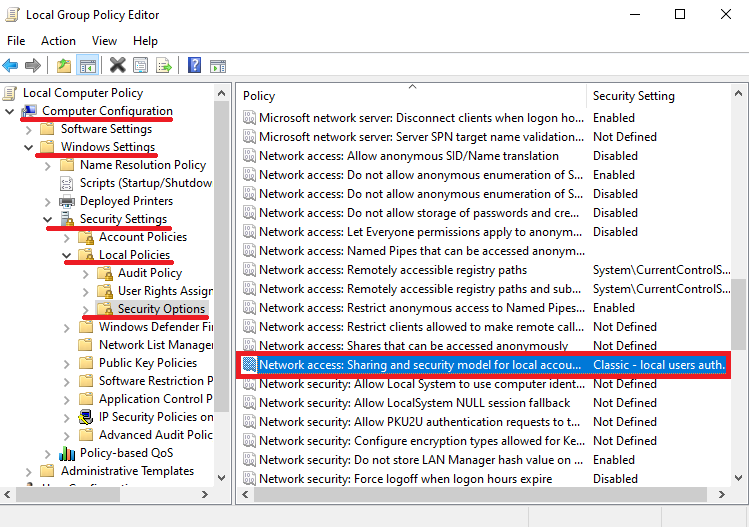Viewport: 751px width, 527px height.
Task: Toggle the Show/Hide Action Pane icon
Action: click(x=218, y=66)
